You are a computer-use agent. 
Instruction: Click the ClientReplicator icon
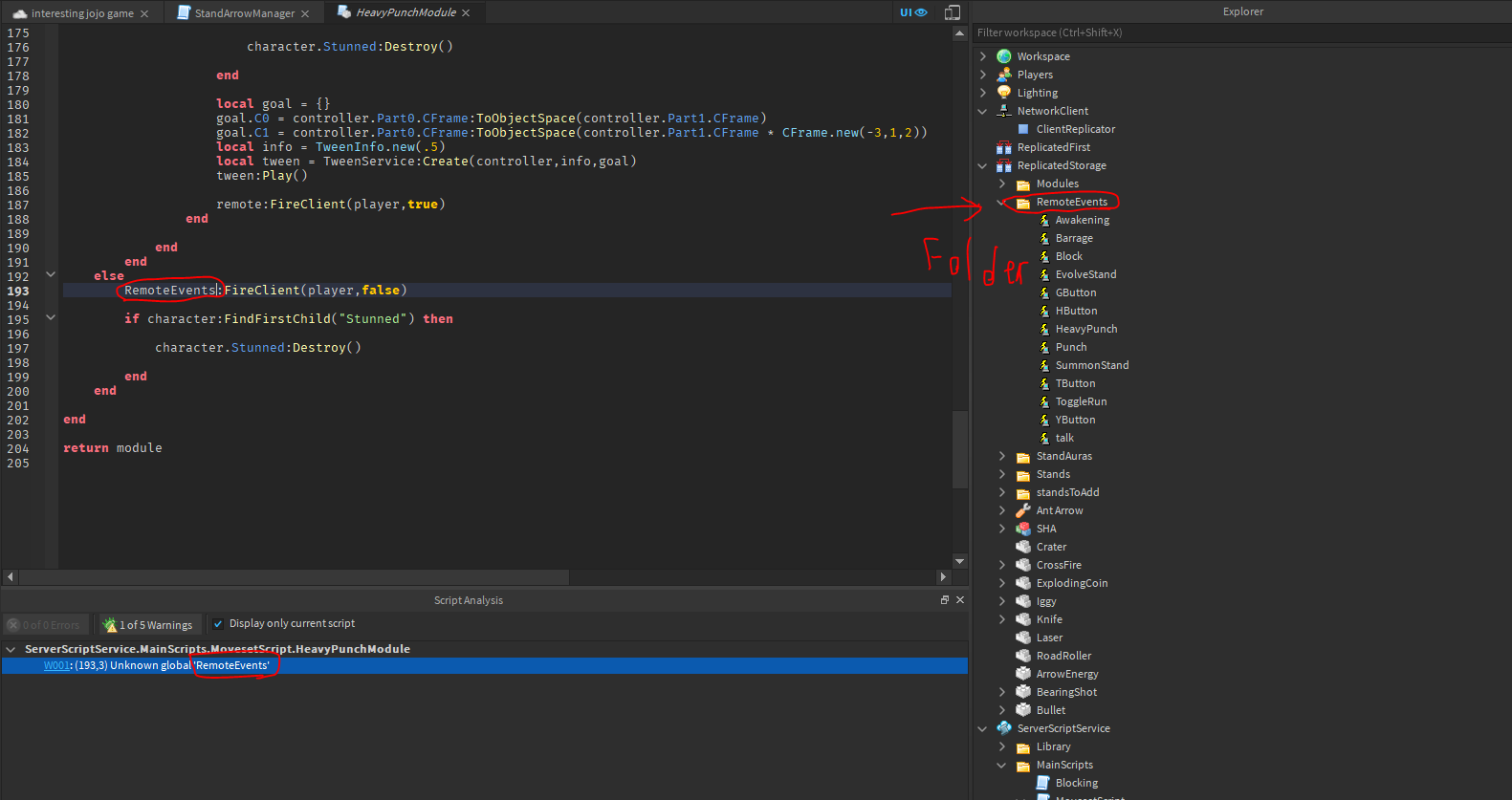pos(1023,129)
